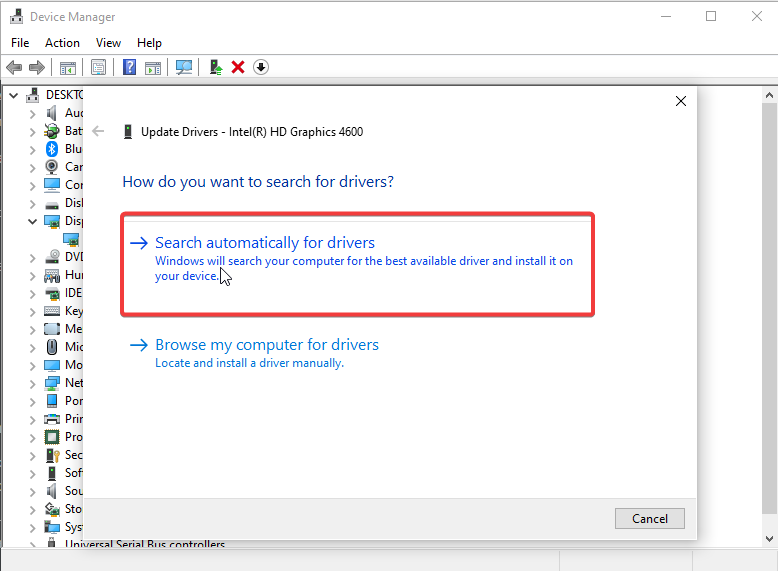The image size is (778, 571).
Task: Select the Computer category in tree
Action: [64, 185]
